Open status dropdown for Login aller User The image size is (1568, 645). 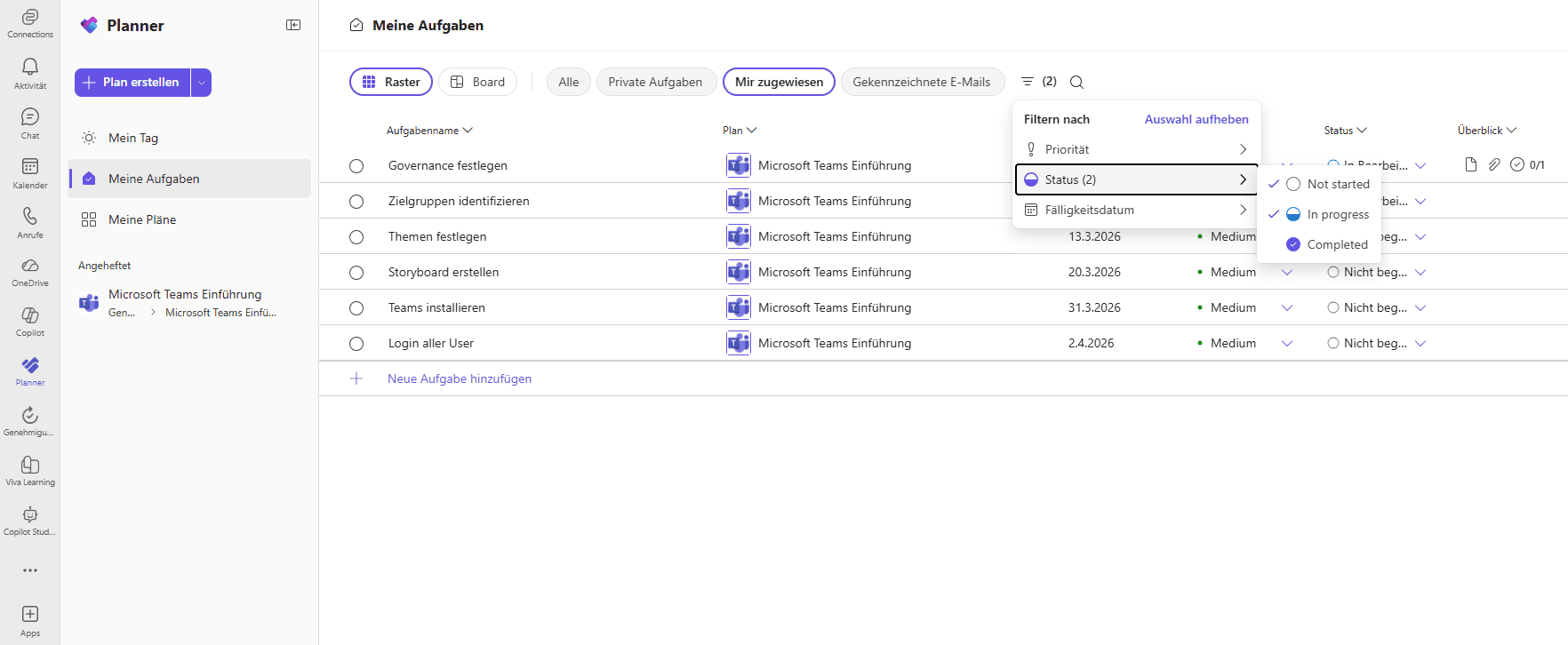tap(1420, 344)
